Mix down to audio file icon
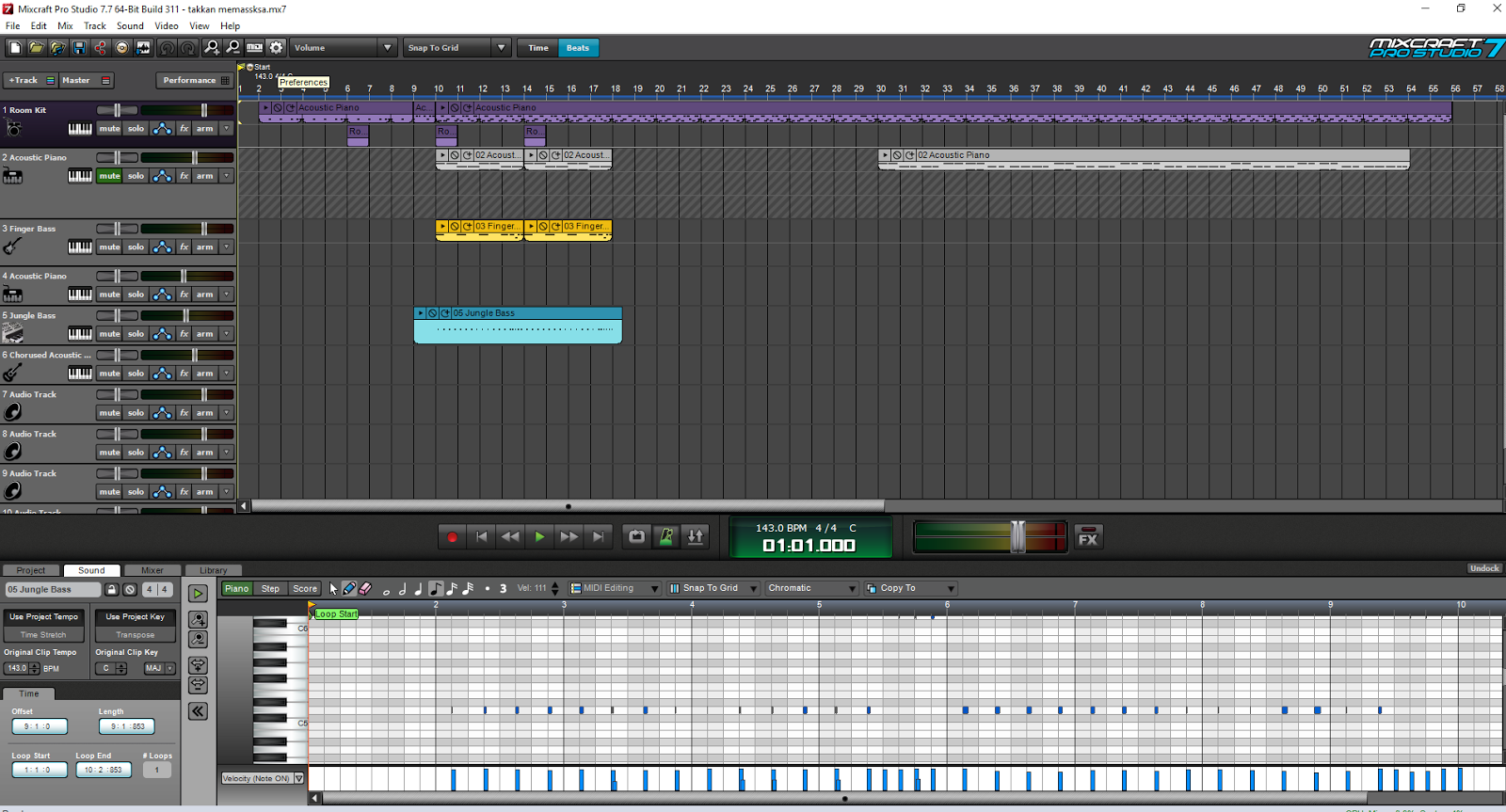This screenshot has width=1506, height=812. [143, 47]
